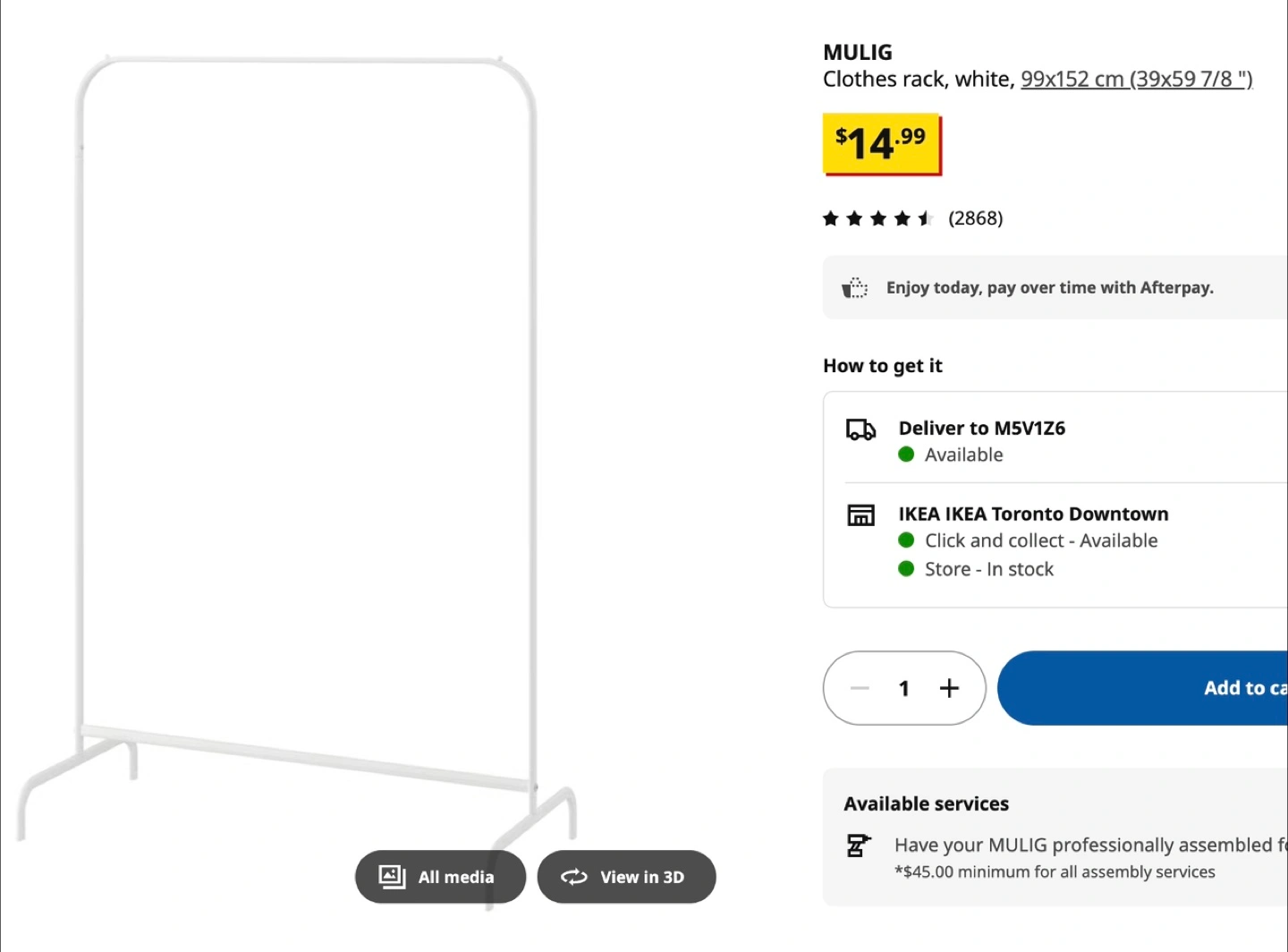The width and height of the screenshot is (1288, 952).
Task: Click the store building icon
Action: (x=860, y=515)
